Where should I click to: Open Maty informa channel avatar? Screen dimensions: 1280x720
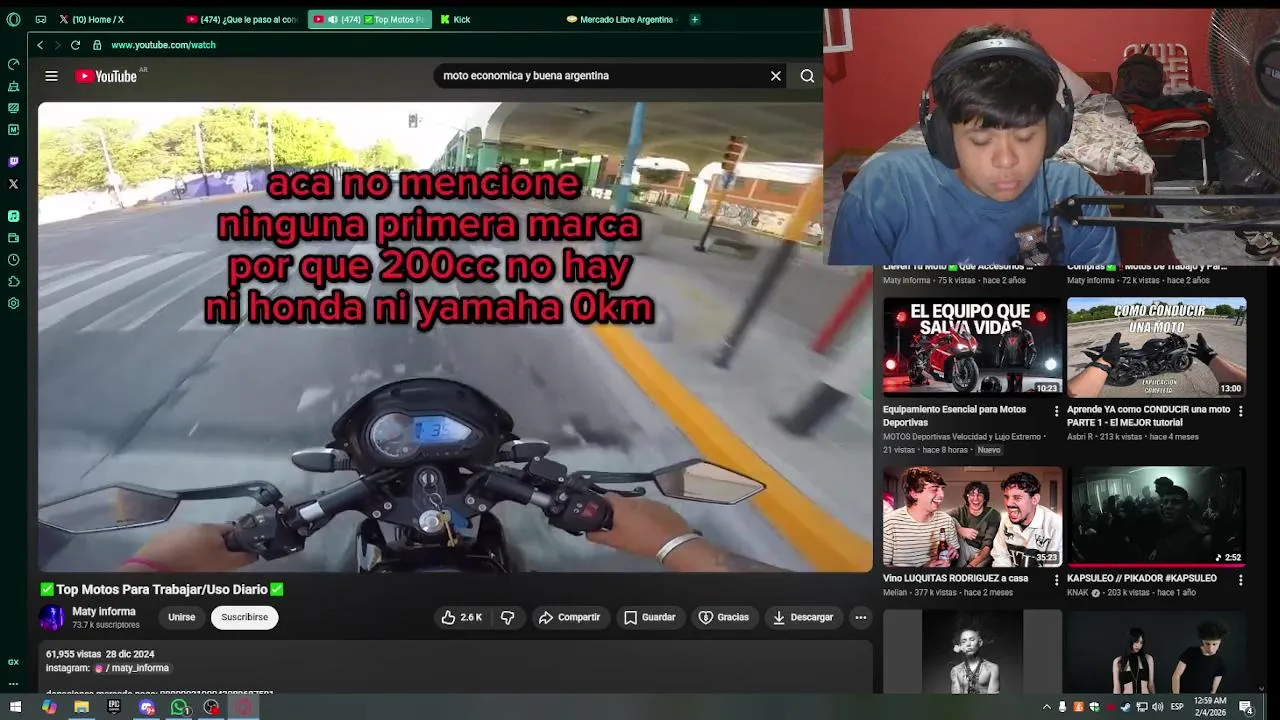click(52, 618)
